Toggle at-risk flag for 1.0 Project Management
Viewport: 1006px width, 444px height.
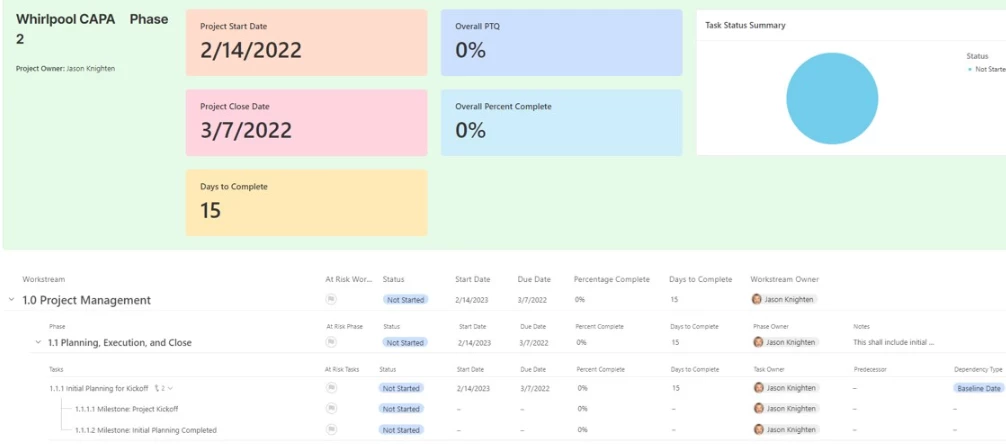(331, 300)
